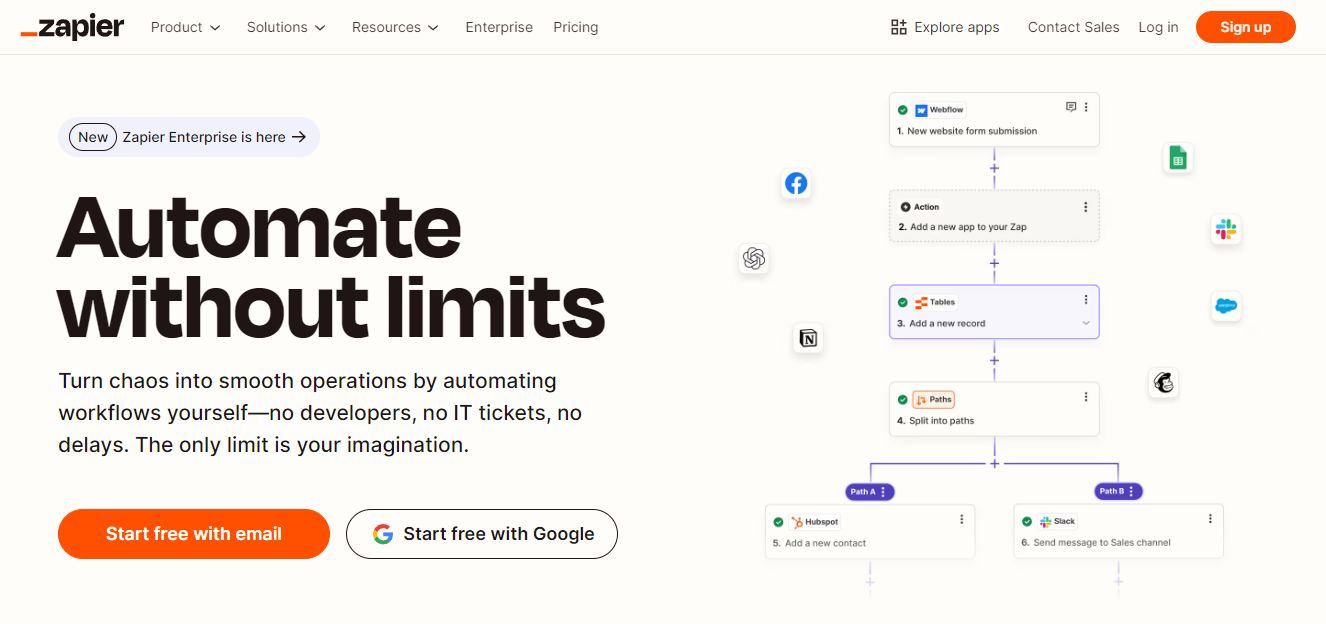The height and width of the screenshot is (624, 1326).
Task: Click the Action badge in step 2
Action: [x=920, y=207]
